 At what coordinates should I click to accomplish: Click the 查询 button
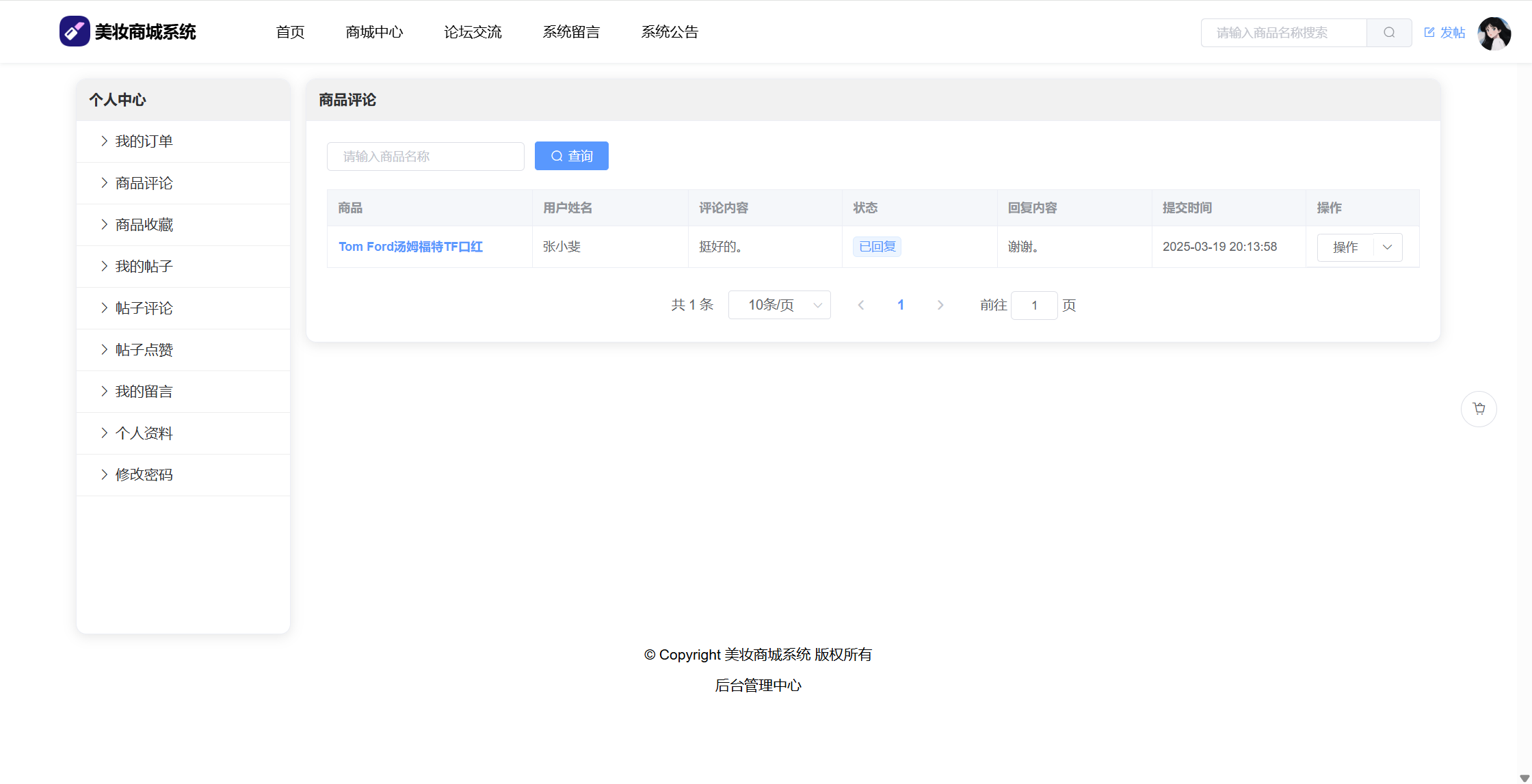(x=571, y=157)
